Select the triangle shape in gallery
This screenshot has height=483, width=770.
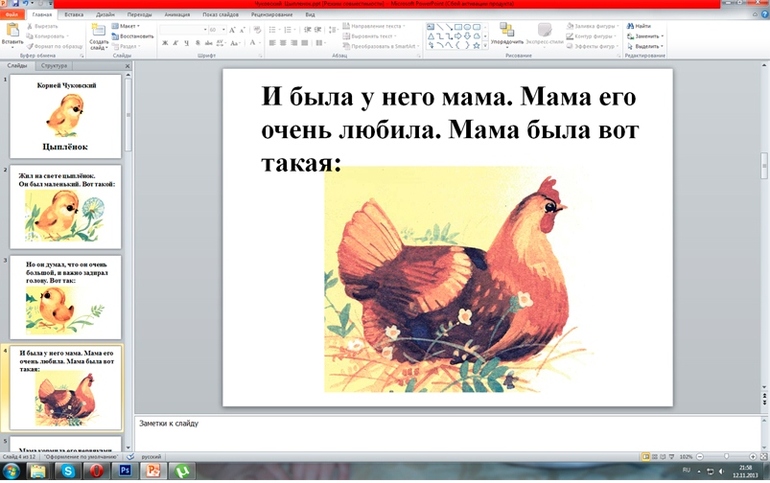(431, 36)
